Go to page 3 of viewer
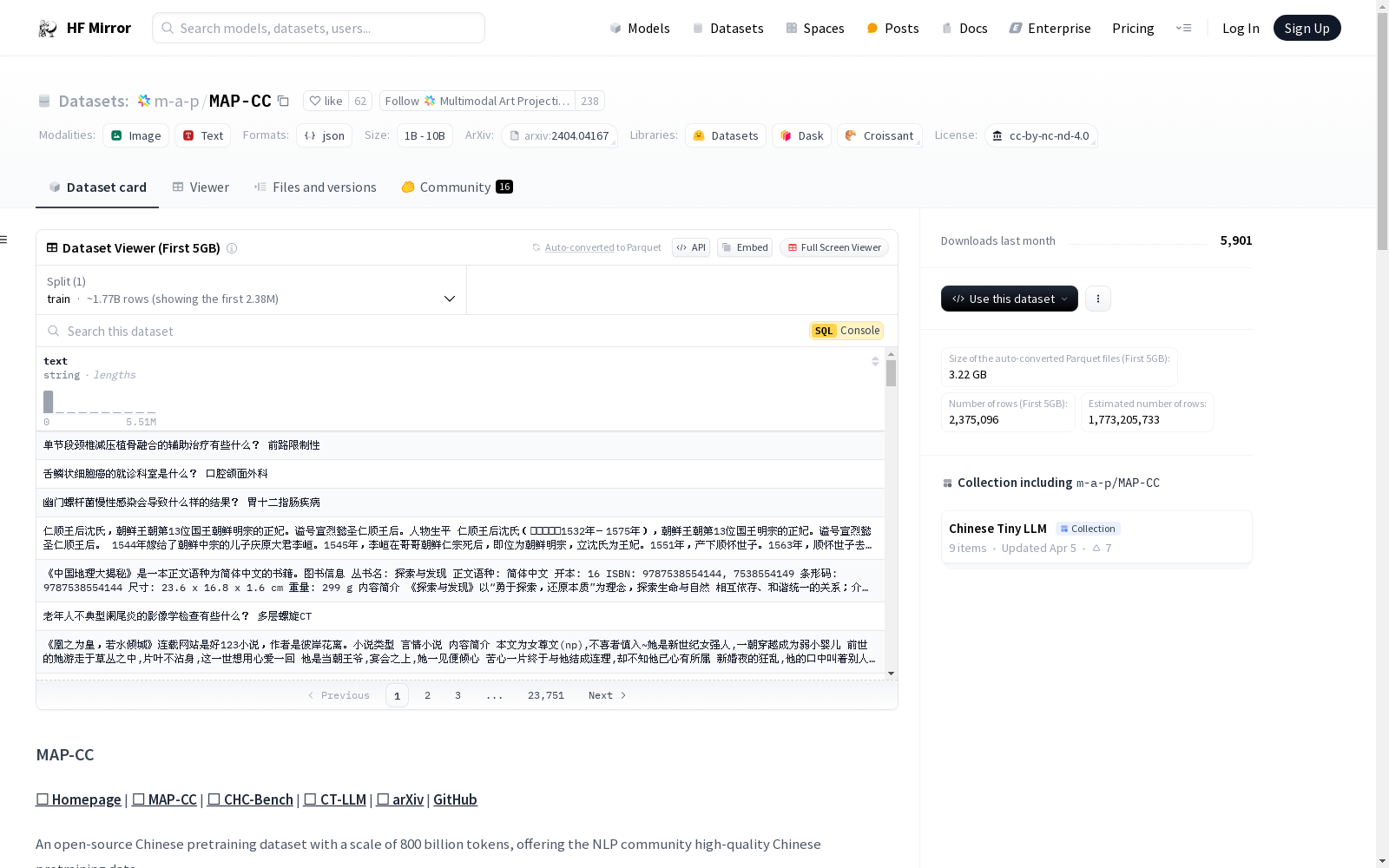Screen dimensions: 1389x868 tap(458, 695)
